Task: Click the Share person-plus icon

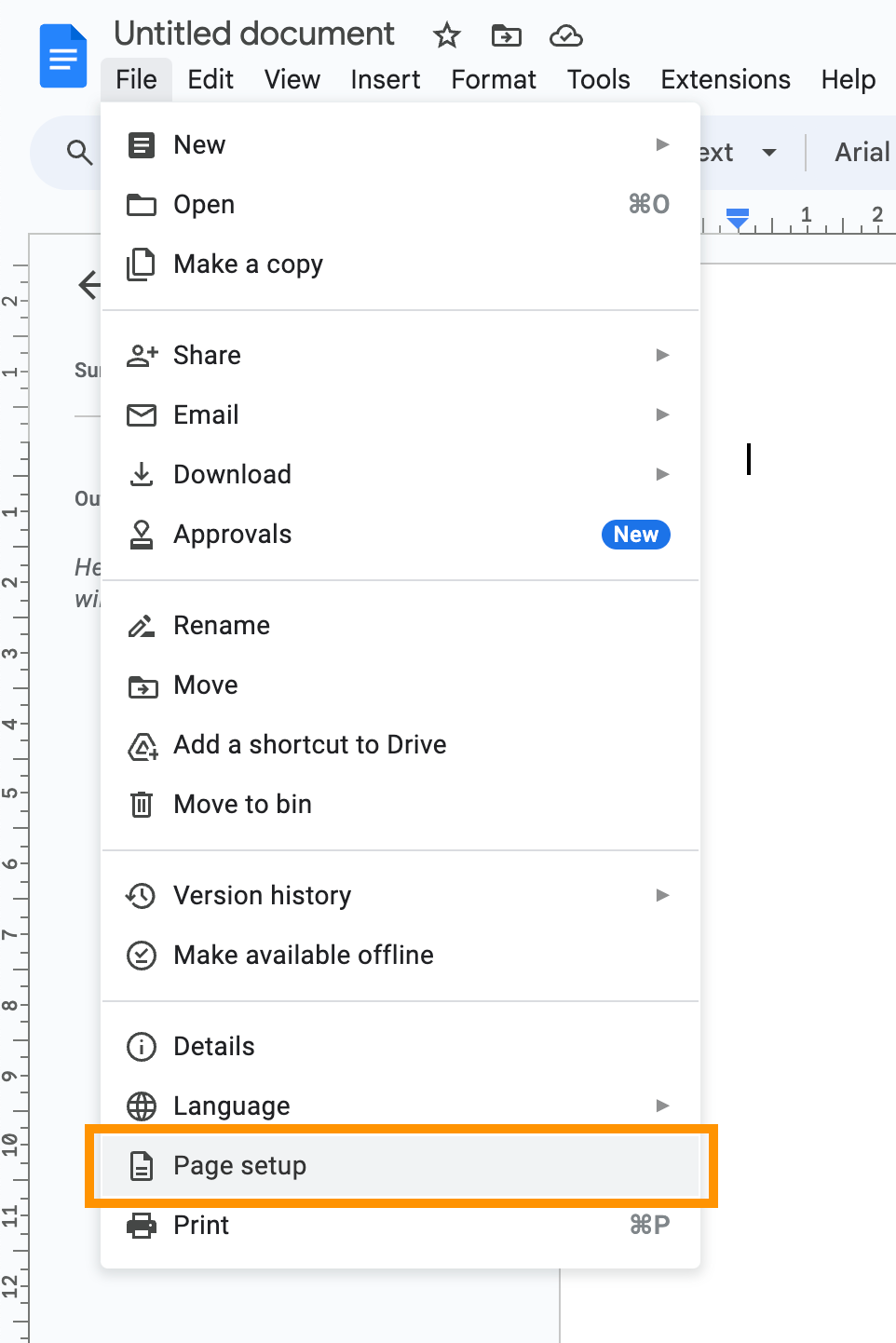Action: point(143,356)
